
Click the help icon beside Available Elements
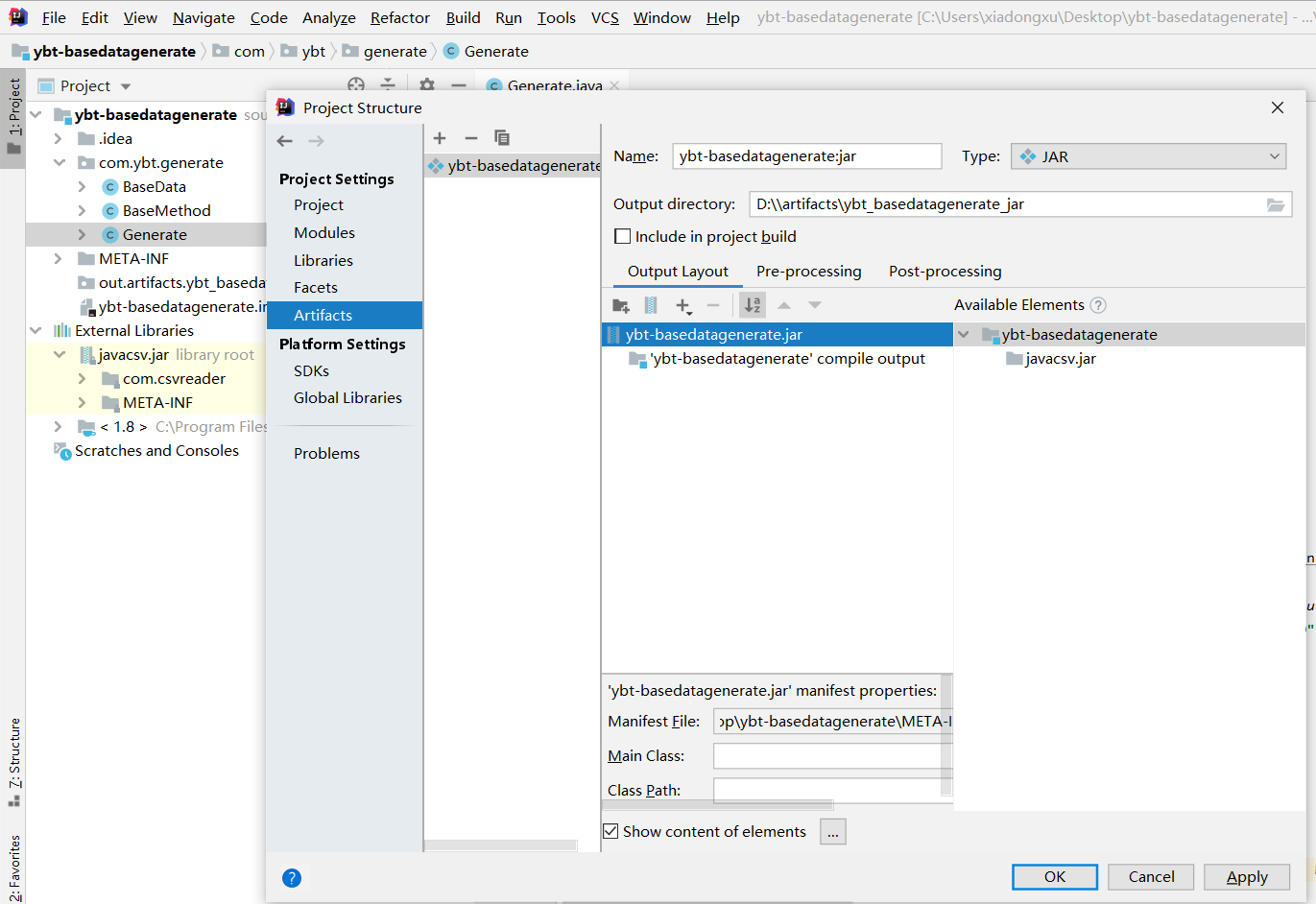click(x=1098, y=305)
